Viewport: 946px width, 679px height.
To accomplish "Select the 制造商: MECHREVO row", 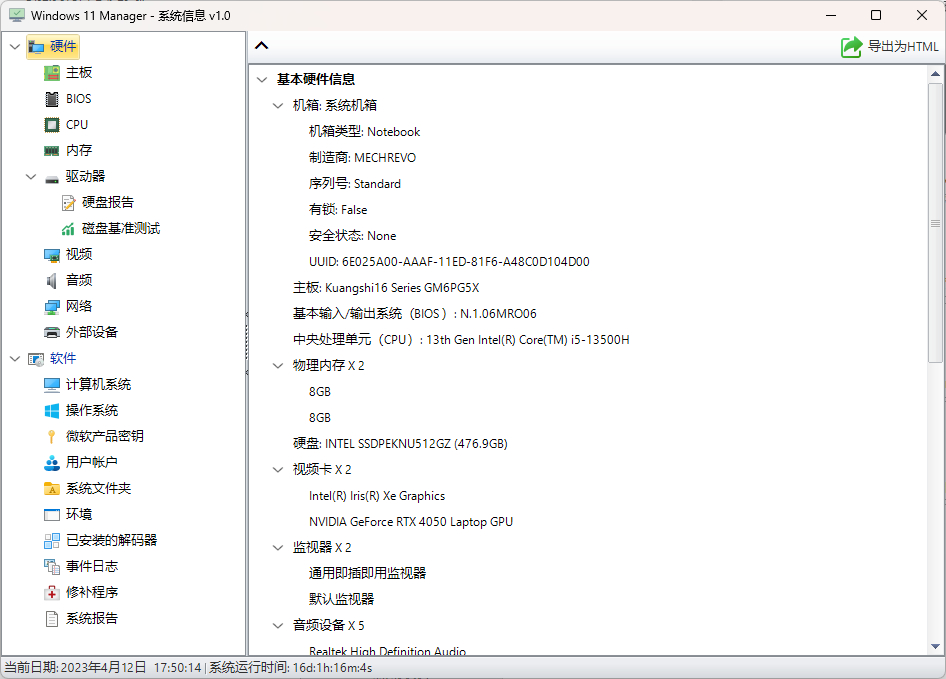I will (x=362, y=158).
